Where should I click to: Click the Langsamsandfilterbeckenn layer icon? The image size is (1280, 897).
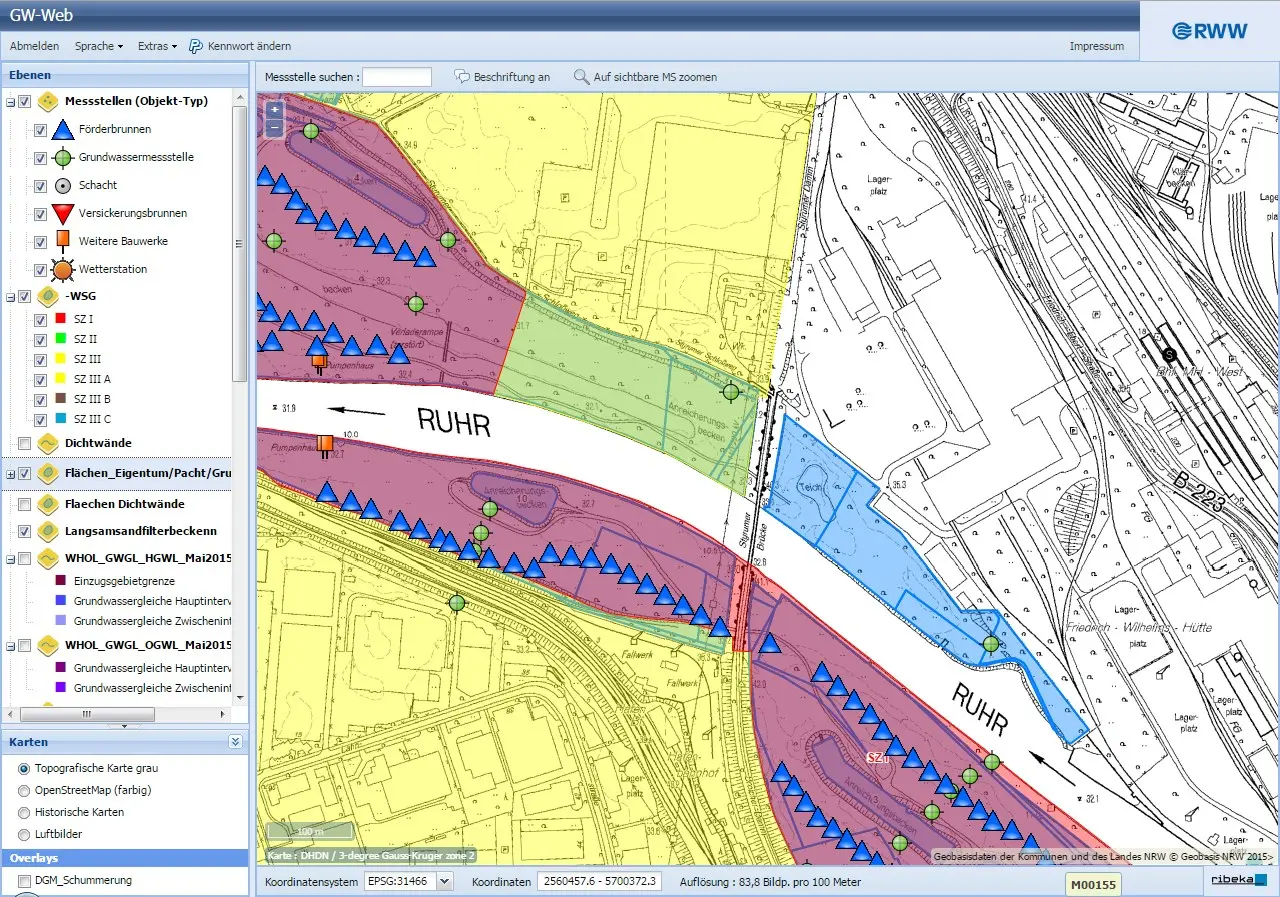point(47,531)
